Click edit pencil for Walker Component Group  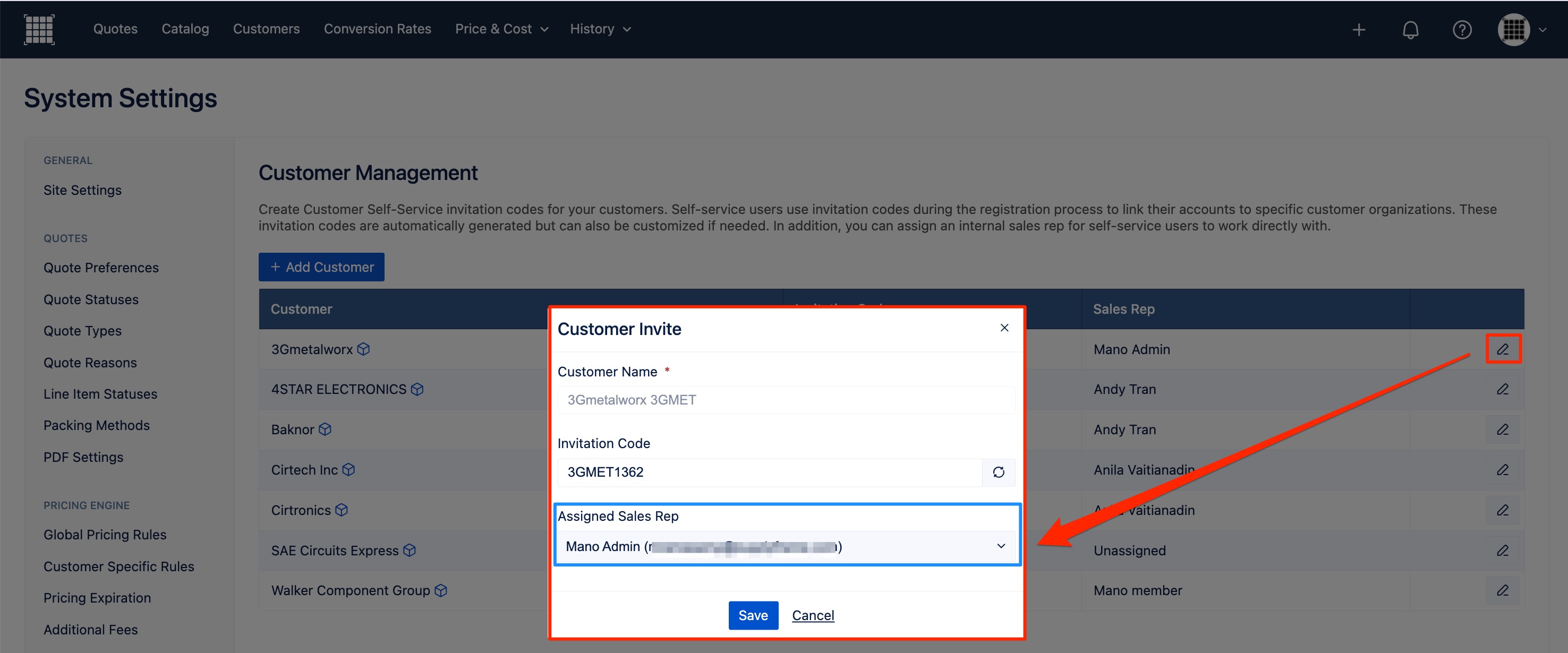point(1502,590)
